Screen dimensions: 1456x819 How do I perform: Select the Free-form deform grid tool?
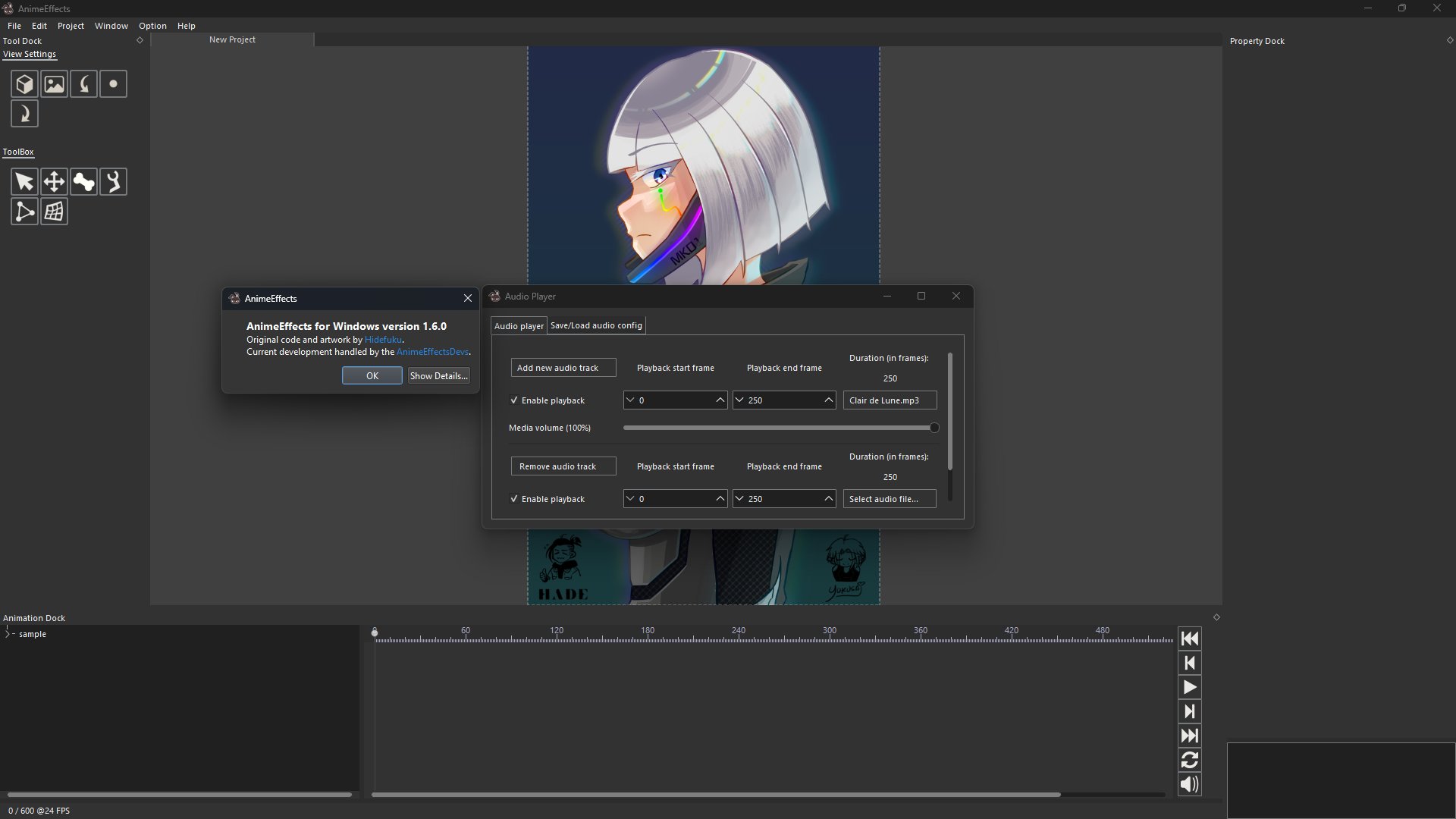coord(54,212)
